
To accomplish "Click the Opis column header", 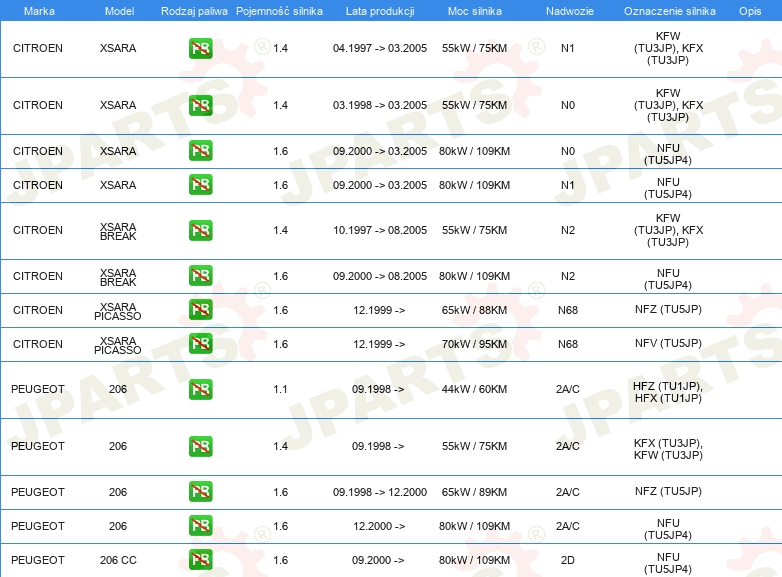I will click(750, 11).
